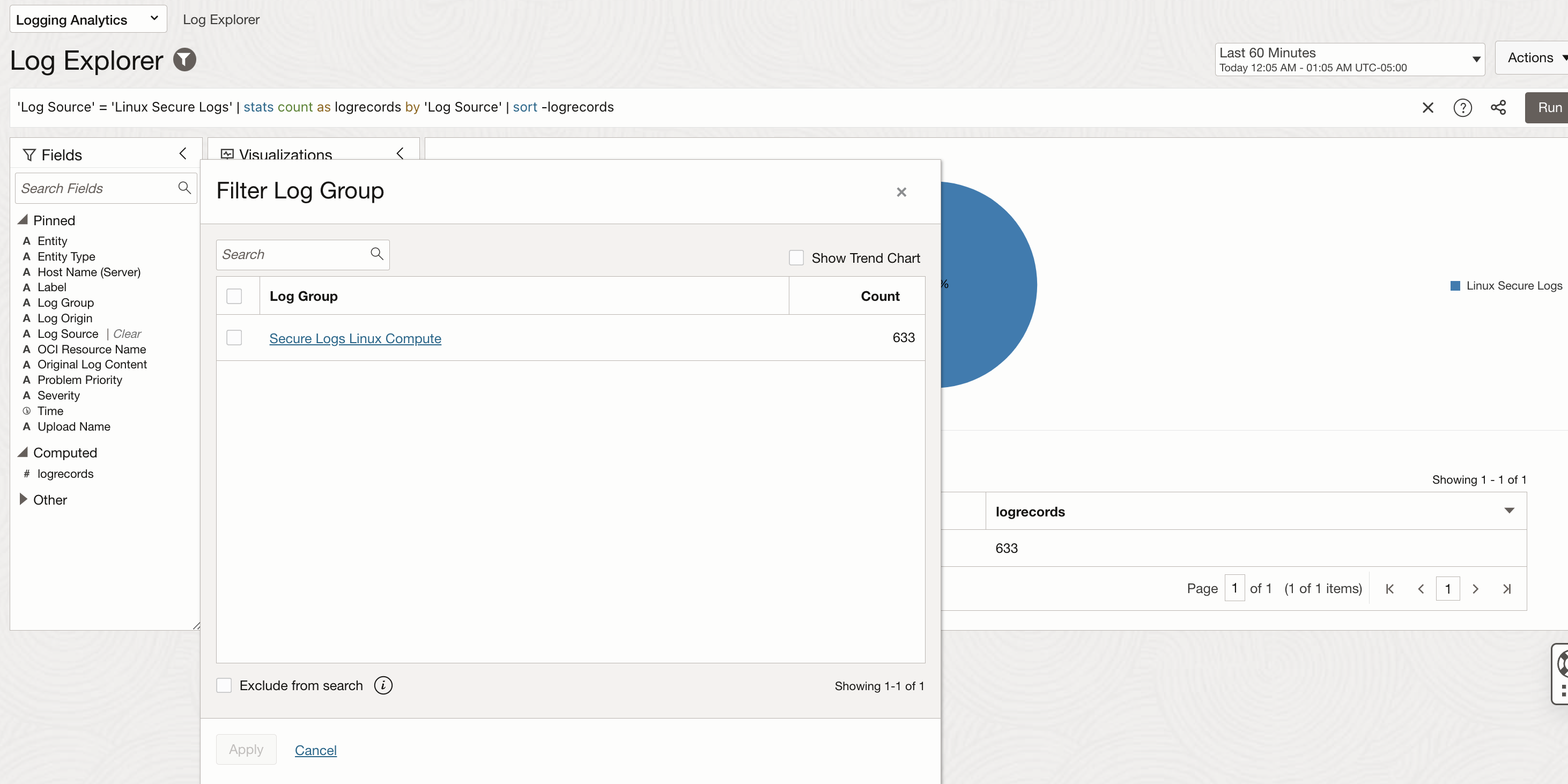1568x784 pixels.
Task: Click the Linux Secure Logs legend color swatch
Action: (1455, 285)
